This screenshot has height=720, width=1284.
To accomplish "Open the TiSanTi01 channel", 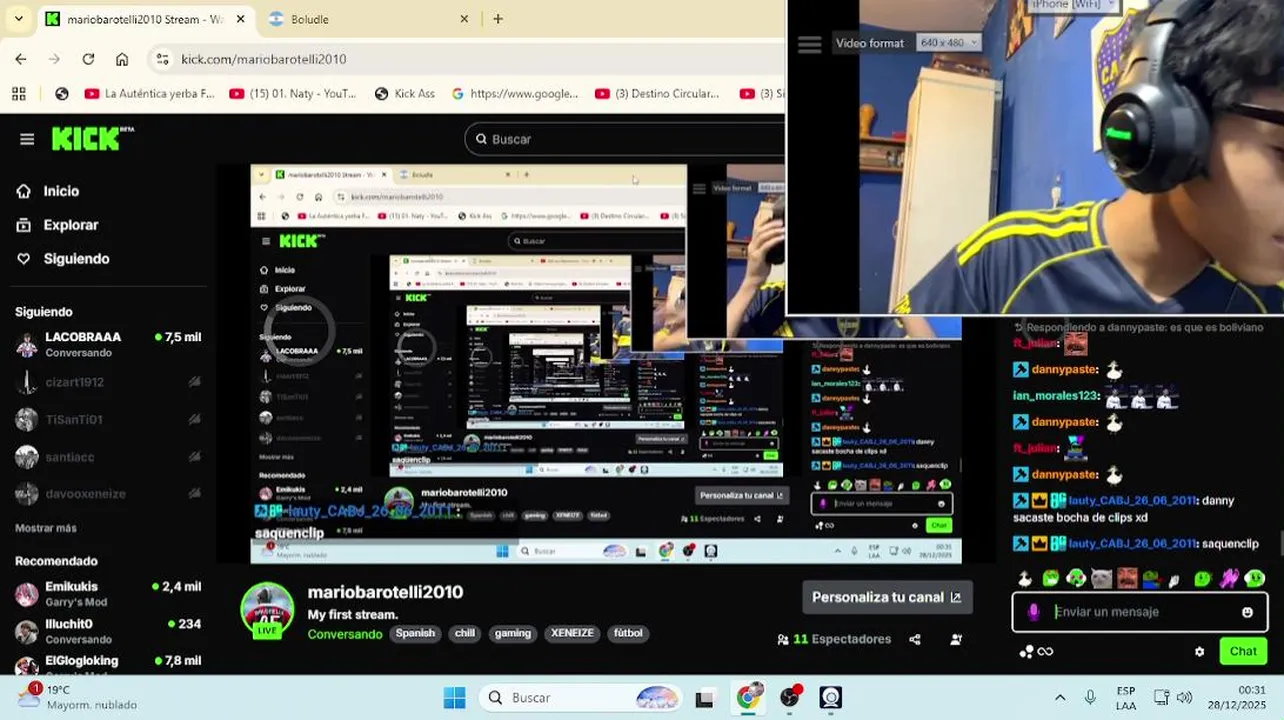I will coord(108,420).
